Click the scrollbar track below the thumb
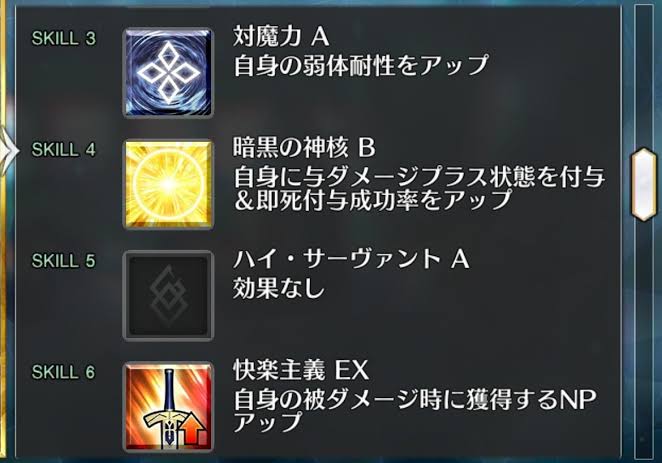This screenshot has height=463, width=662. [644, 340]
